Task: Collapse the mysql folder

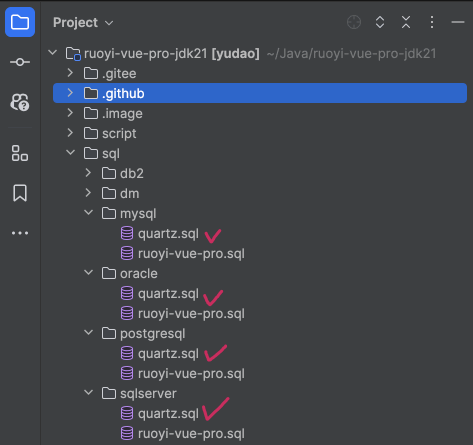Action: [x=88, y=213]
